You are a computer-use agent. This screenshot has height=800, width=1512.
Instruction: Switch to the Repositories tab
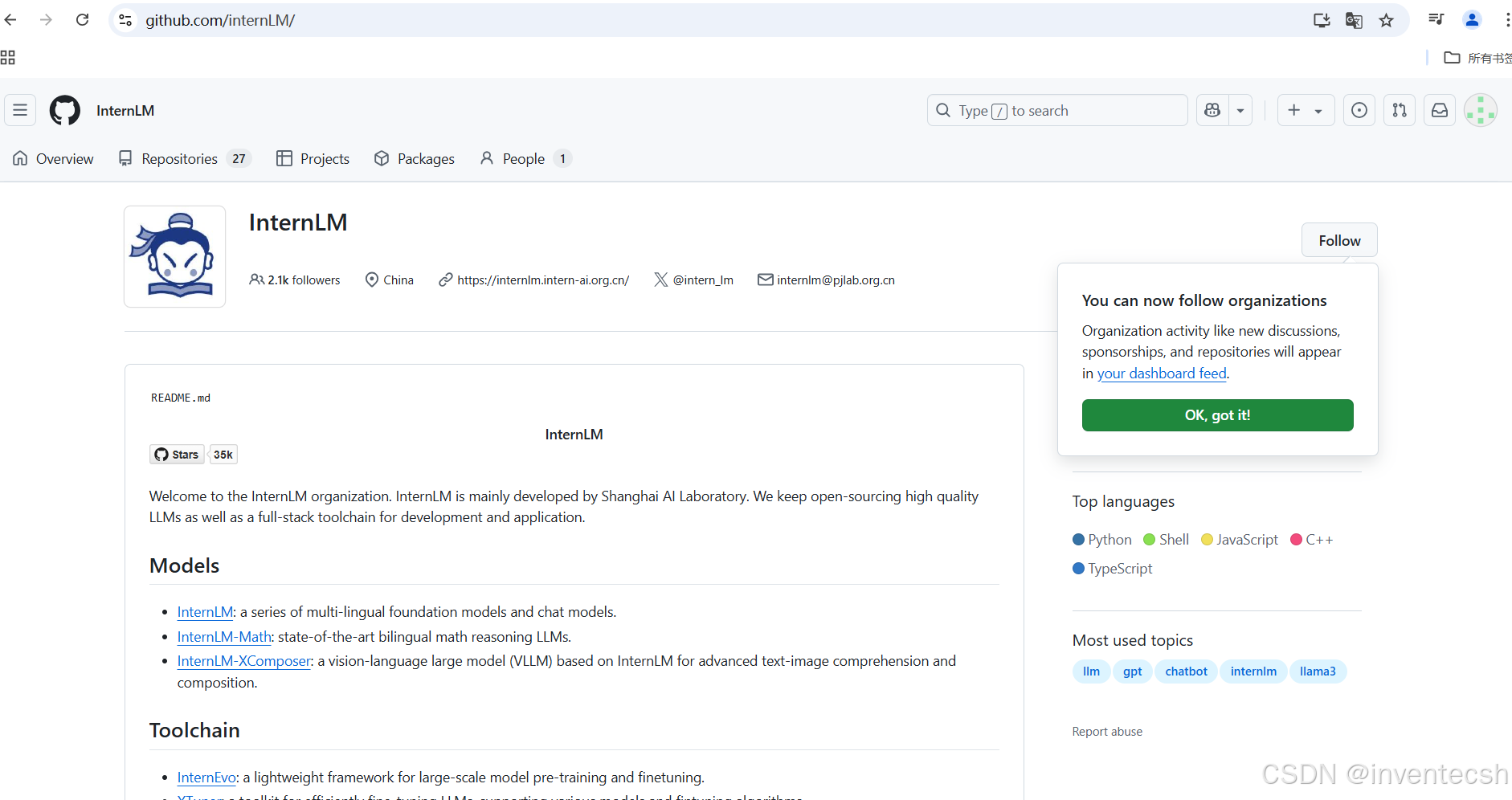[x=185, y=158]
